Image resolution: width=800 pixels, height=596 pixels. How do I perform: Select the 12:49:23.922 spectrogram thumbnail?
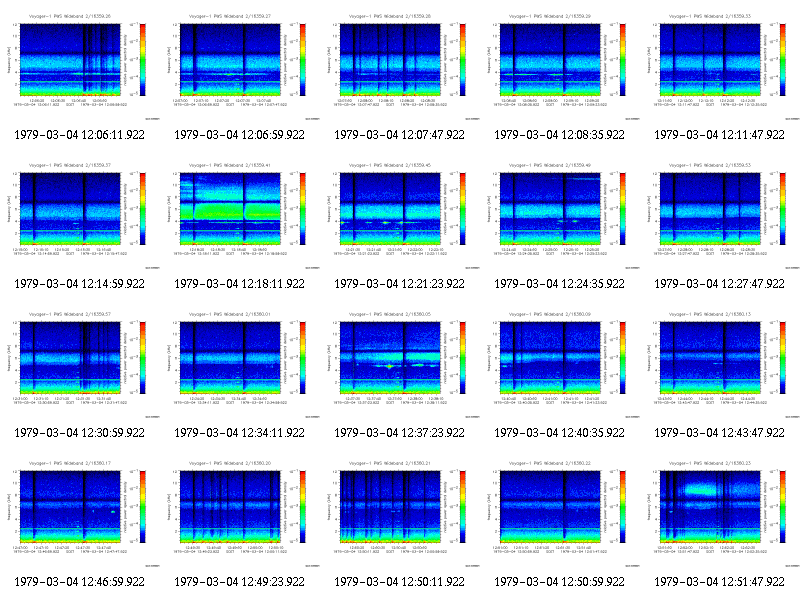[240, 514]
